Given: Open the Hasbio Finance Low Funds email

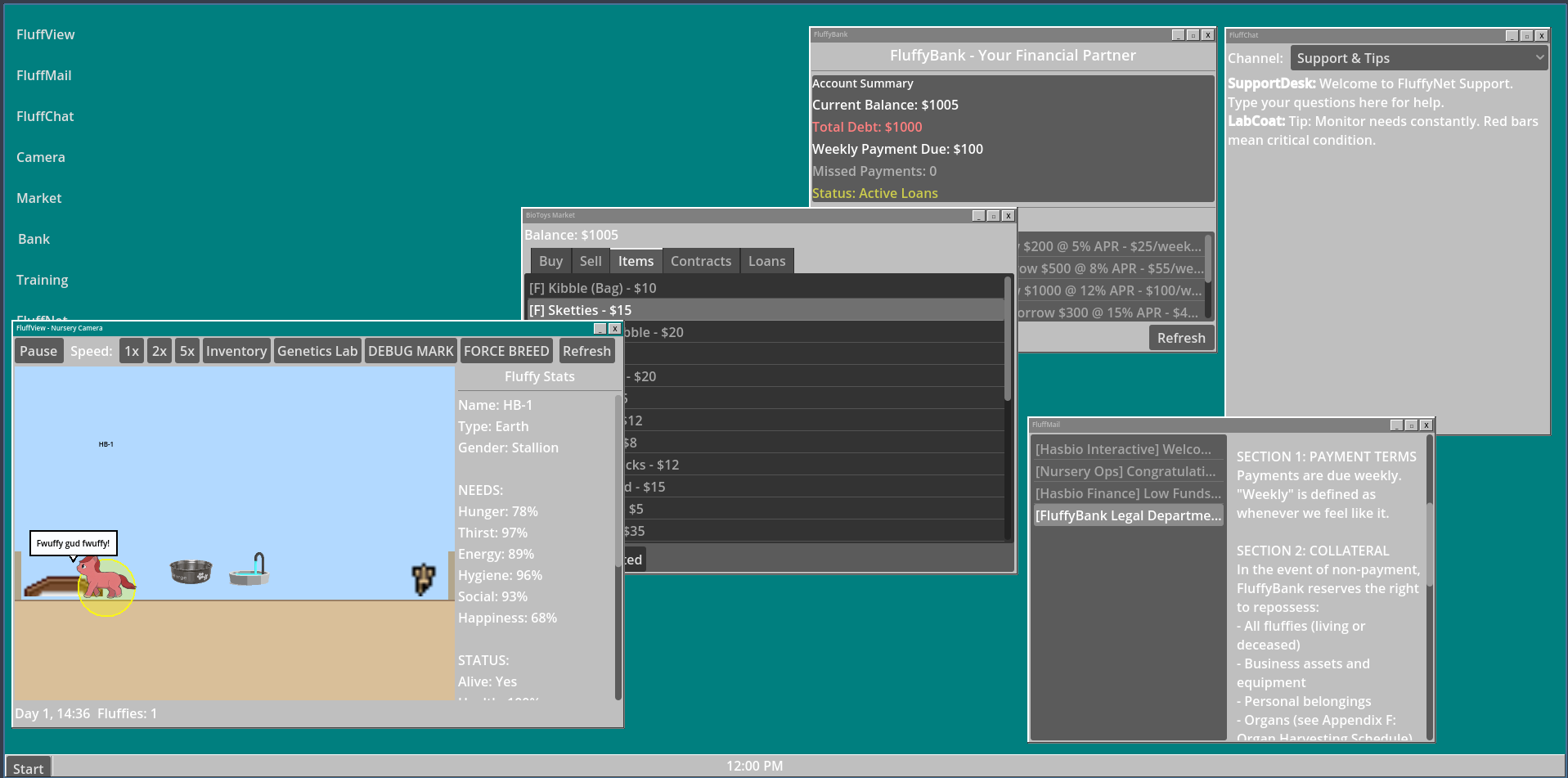Looking at the screenshot, I should pyautogui.click(x=1128, y=493).
